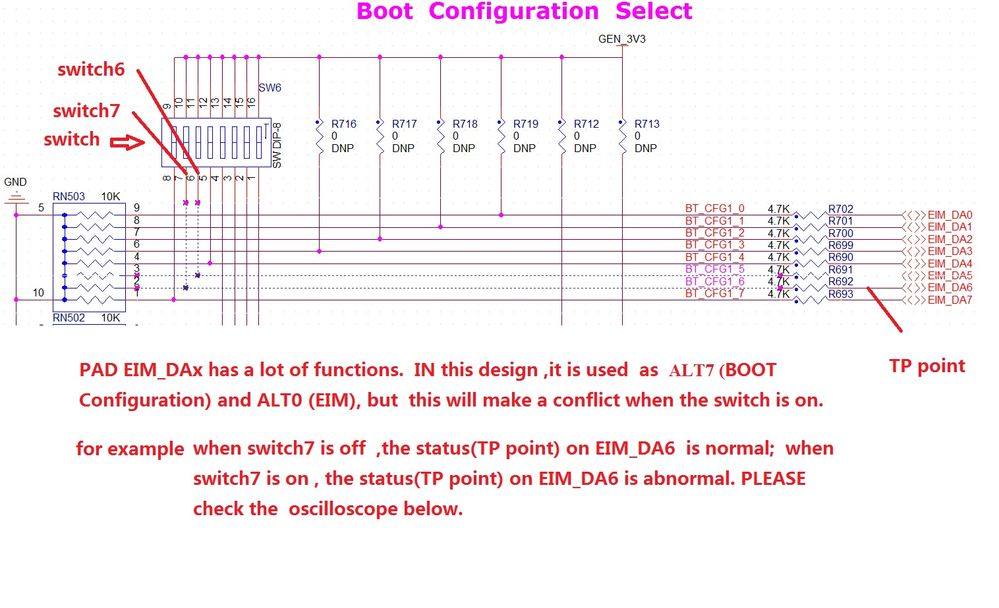Click the 10K value beside RN503
Image resolution: width=999 pixels, height=608 pixels.
(110, 196)
